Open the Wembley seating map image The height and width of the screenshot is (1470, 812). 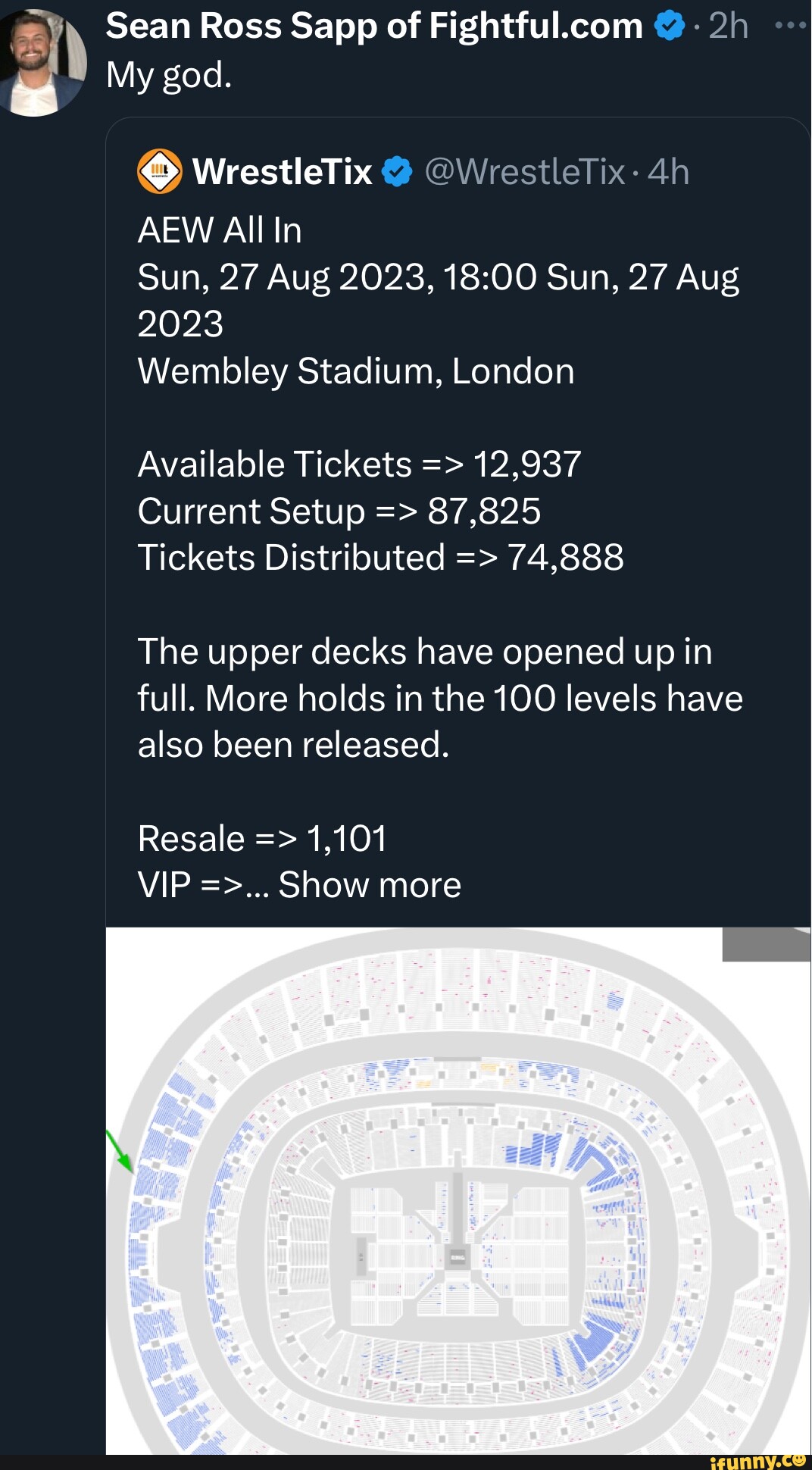click(458, 1190)
